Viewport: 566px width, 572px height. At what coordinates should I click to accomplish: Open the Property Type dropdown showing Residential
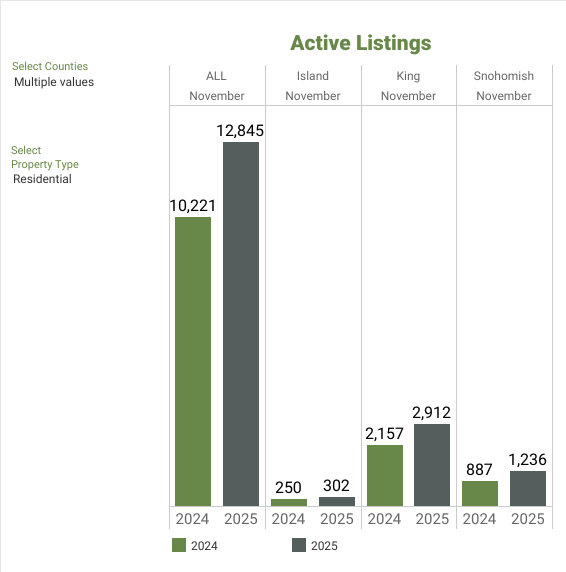click(x=42, y=179)
